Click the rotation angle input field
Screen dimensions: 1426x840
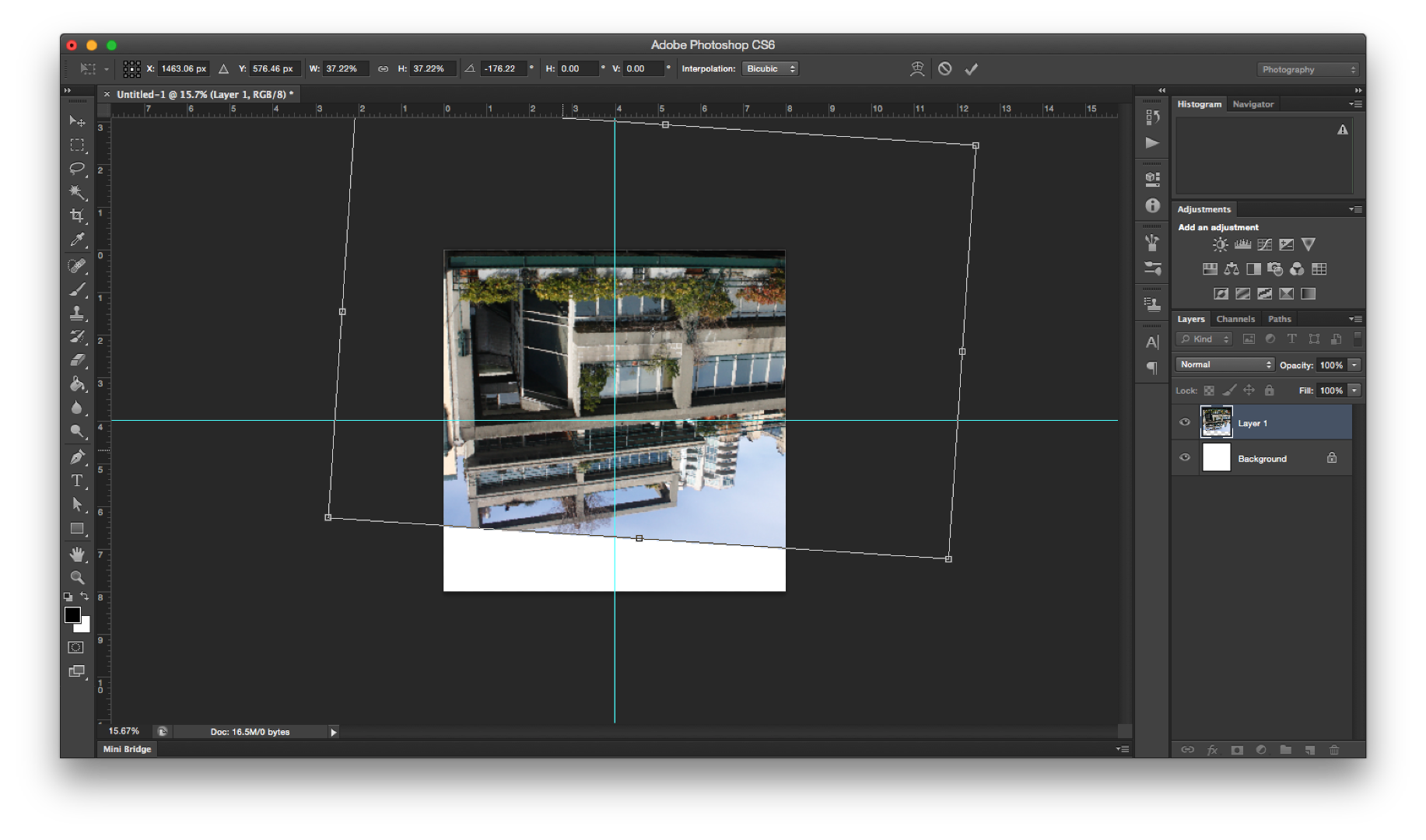click(x=502, y=69)
